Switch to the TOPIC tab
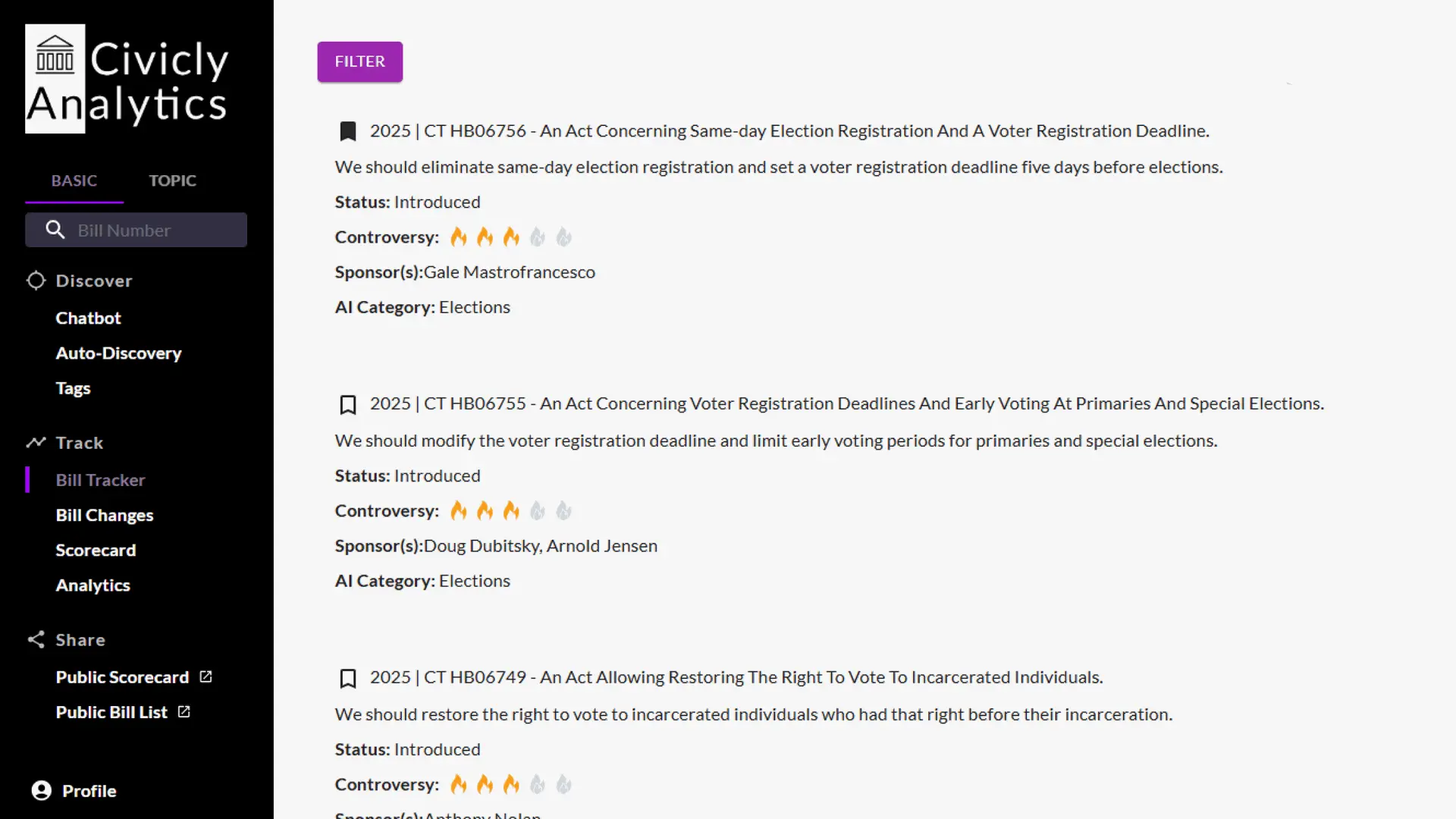 172,180
